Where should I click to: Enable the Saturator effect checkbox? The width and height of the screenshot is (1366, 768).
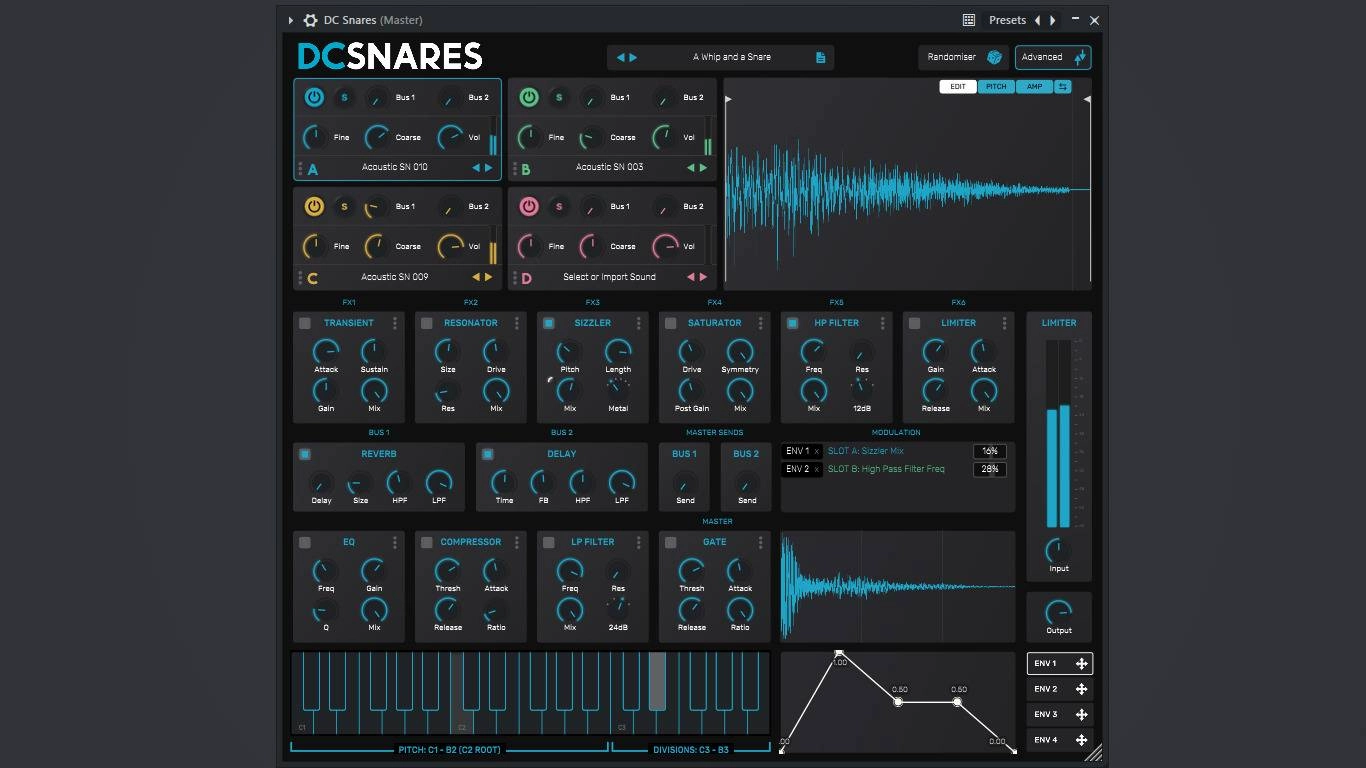point(671,323)
